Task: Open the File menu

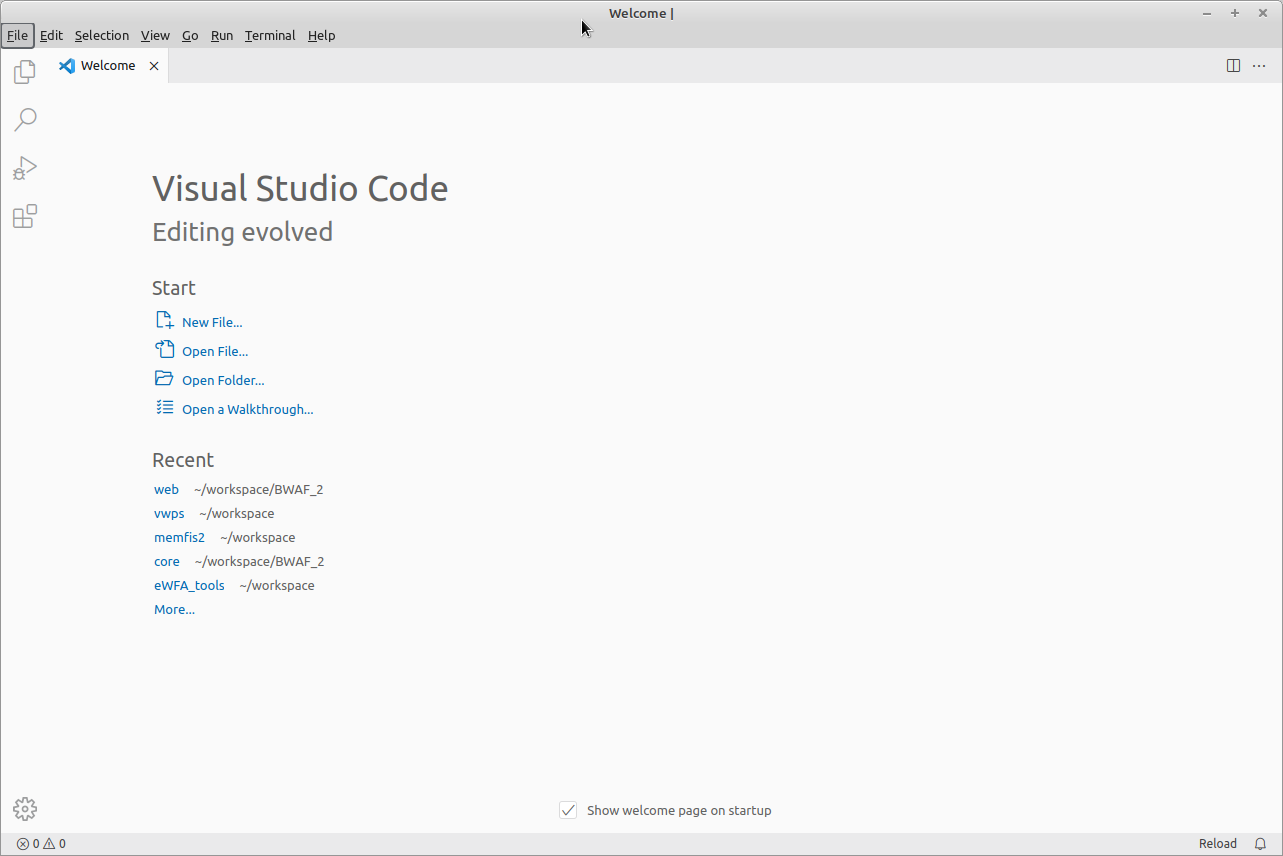Action: coord(17,35)
